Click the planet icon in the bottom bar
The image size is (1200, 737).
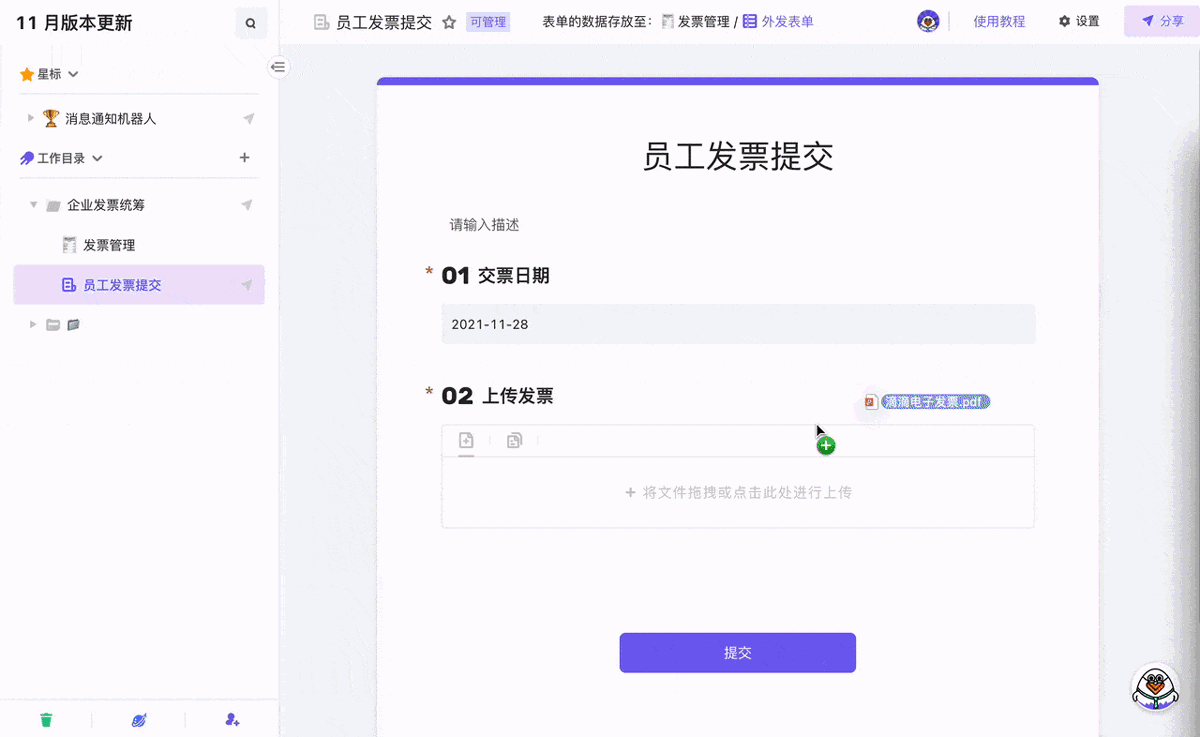click(x=139, y=719)
